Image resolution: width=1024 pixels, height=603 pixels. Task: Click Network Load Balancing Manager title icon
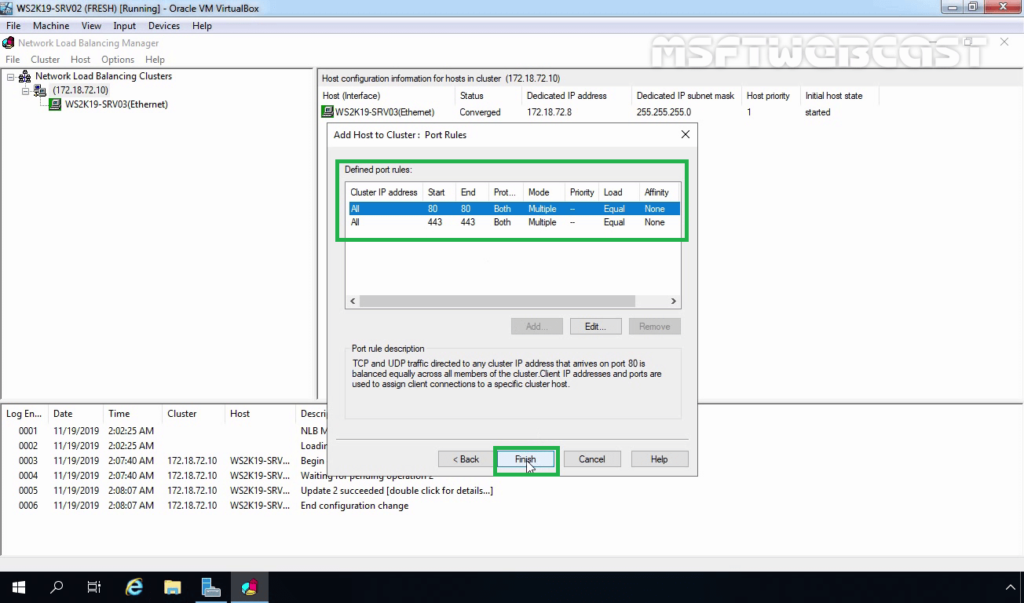click(8, 42)
